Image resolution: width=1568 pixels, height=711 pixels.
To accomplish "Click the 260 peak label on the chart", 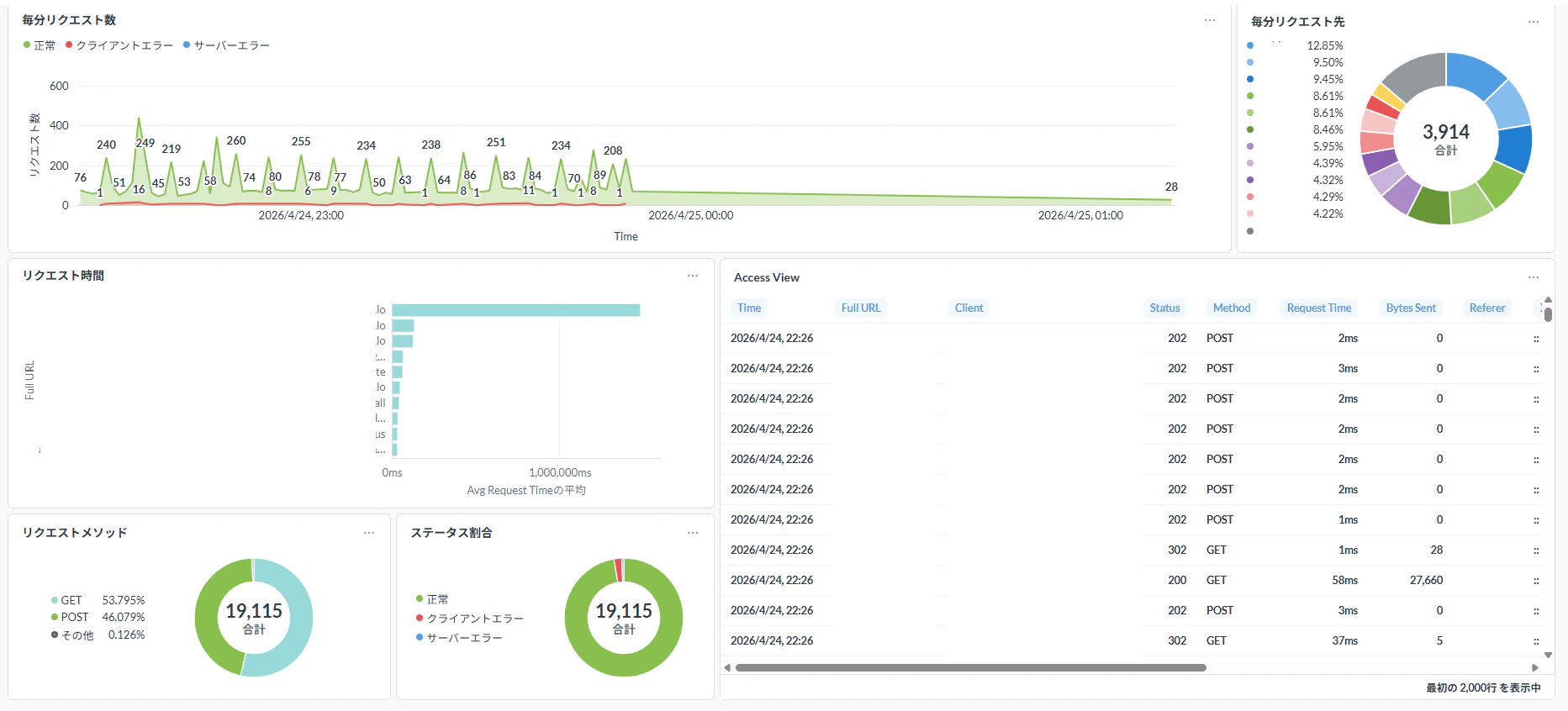I will 236,140.
